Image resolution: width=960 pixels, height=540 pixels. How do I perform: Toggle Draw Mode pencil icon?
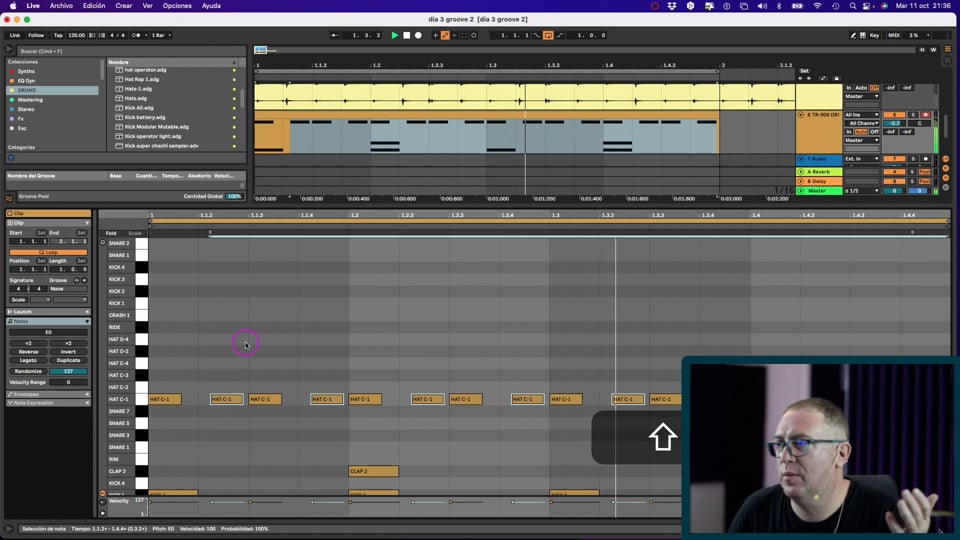pos(853,36)
